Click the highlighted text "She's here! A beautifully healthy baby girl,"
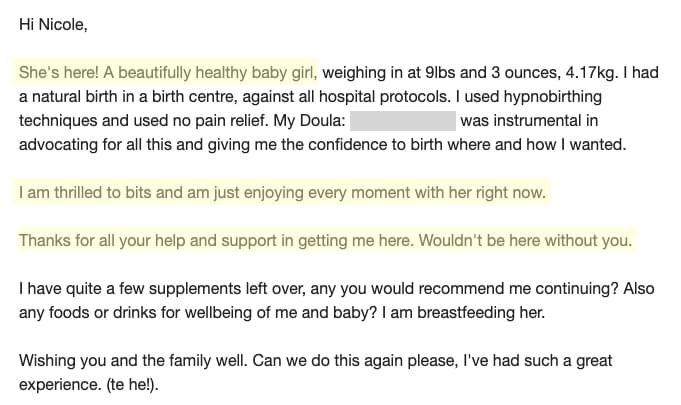 click(168, 72)
